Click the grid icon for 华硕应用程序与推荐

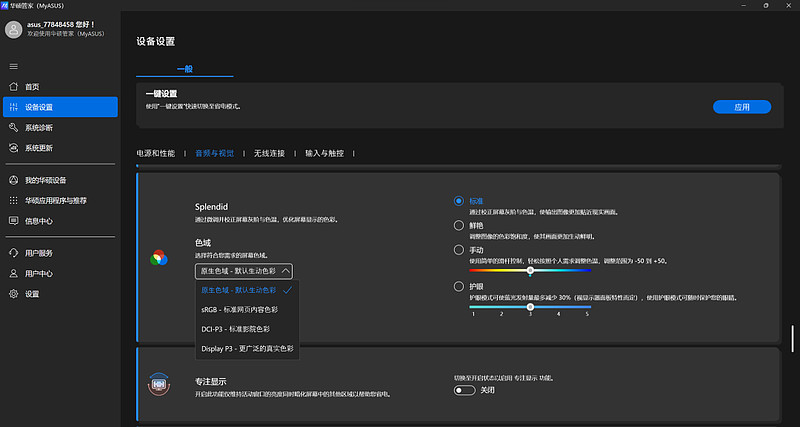[14, 200]
